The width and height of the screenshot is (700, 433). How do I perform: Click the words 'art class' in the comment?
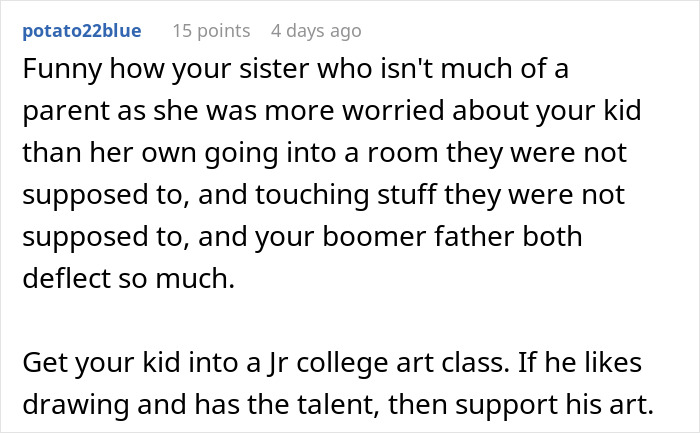click(x=451, y=362)
